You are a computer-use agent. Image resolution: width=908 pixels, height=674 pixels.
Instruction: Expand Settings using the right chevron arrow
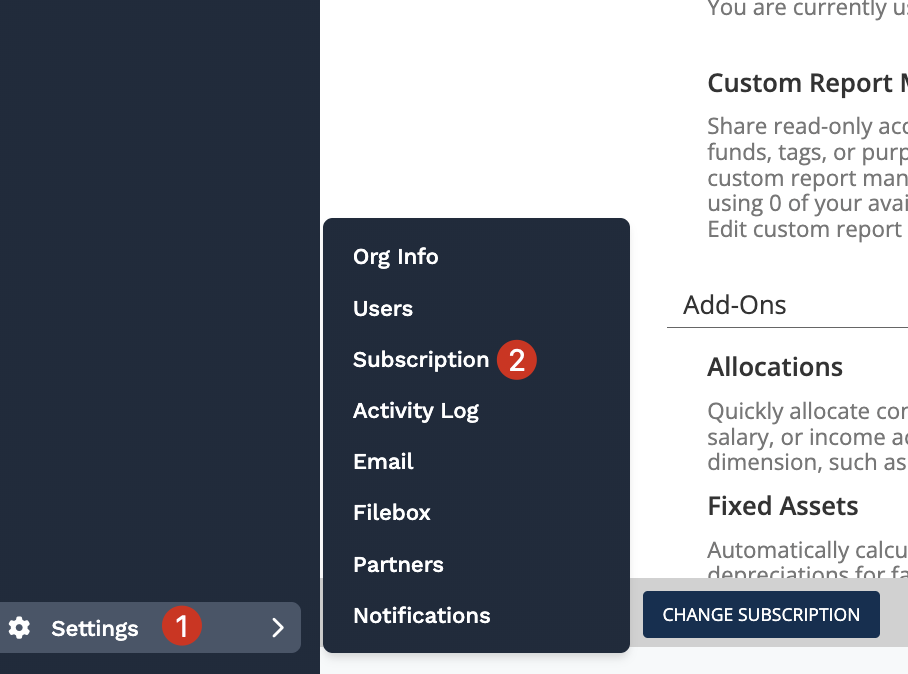coord(278,628)
